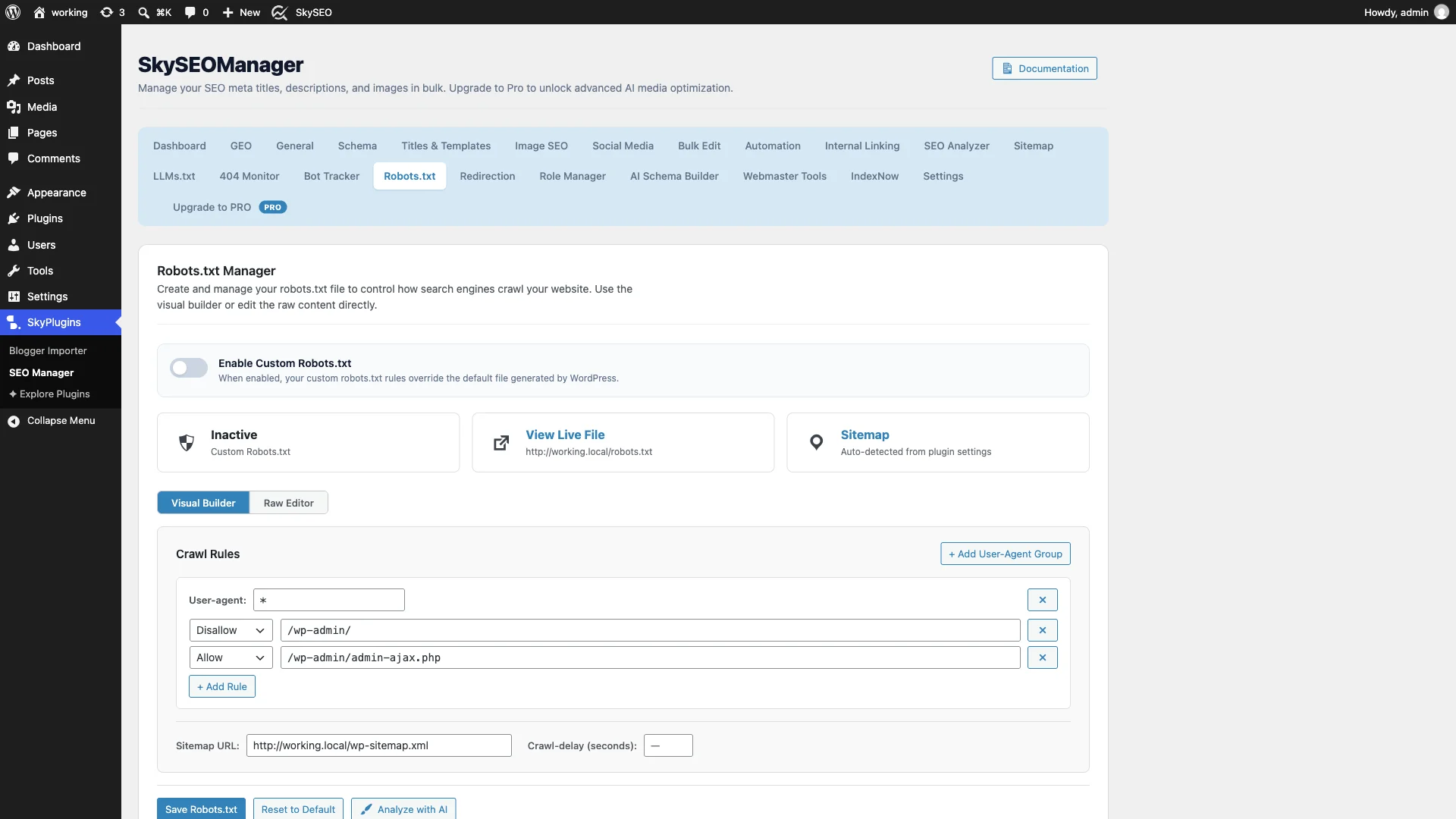The width and height of the screenshot is (1456, 819).
Task: Click the WordPress logo in admin bar
Action: click(13, 12)
